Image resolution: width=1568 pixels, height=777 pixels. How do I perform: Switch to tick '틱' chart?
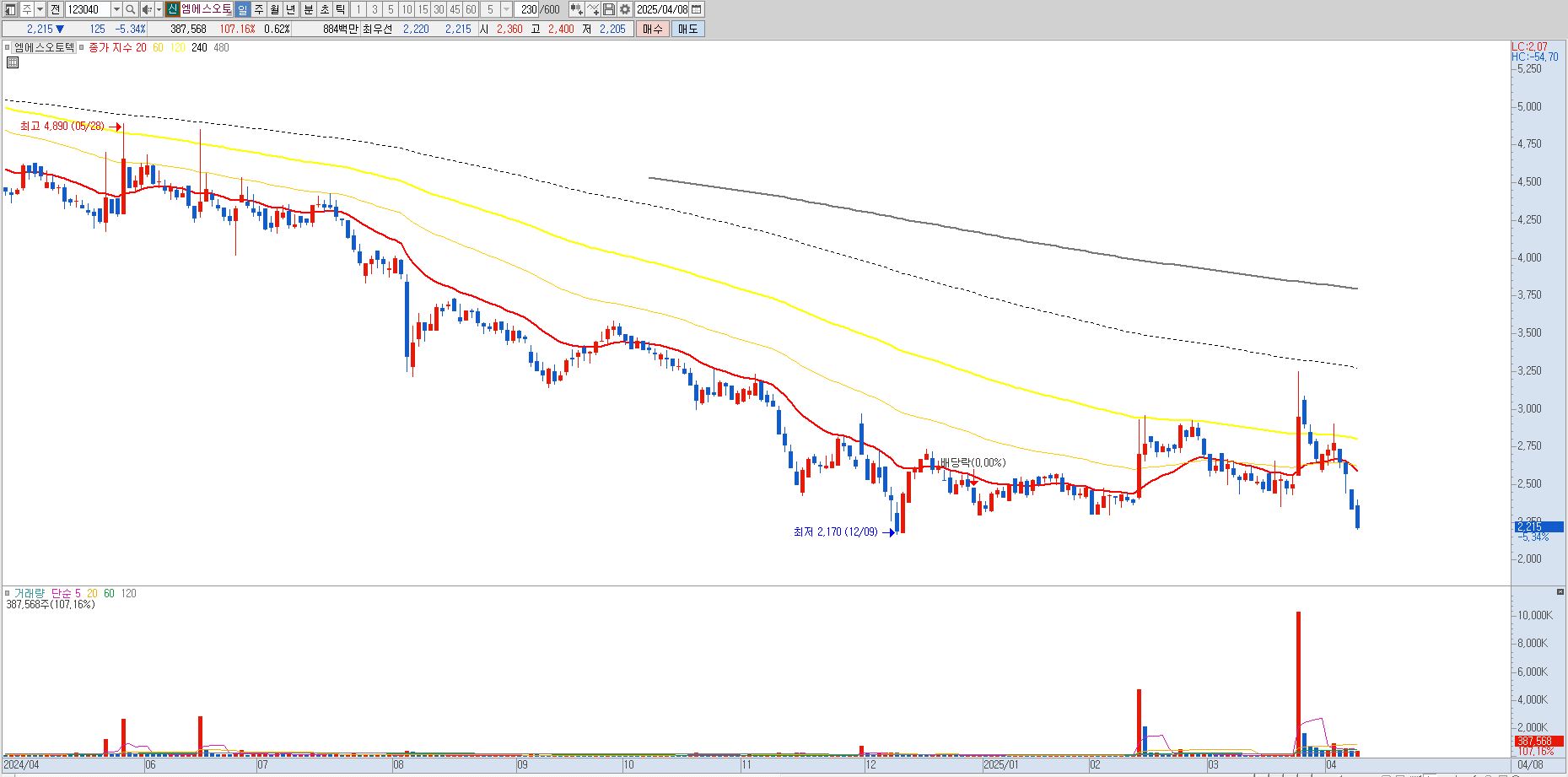point(340,9)
